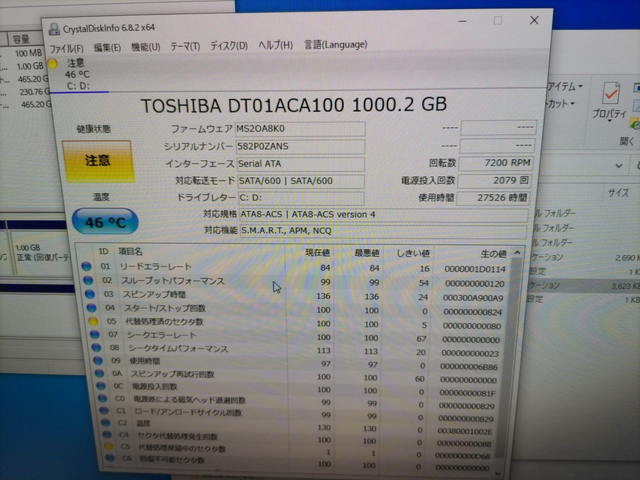
Task: Click blue status dot for C1 ロード/アンロードサイクル回数
Action: coord(104,410)
